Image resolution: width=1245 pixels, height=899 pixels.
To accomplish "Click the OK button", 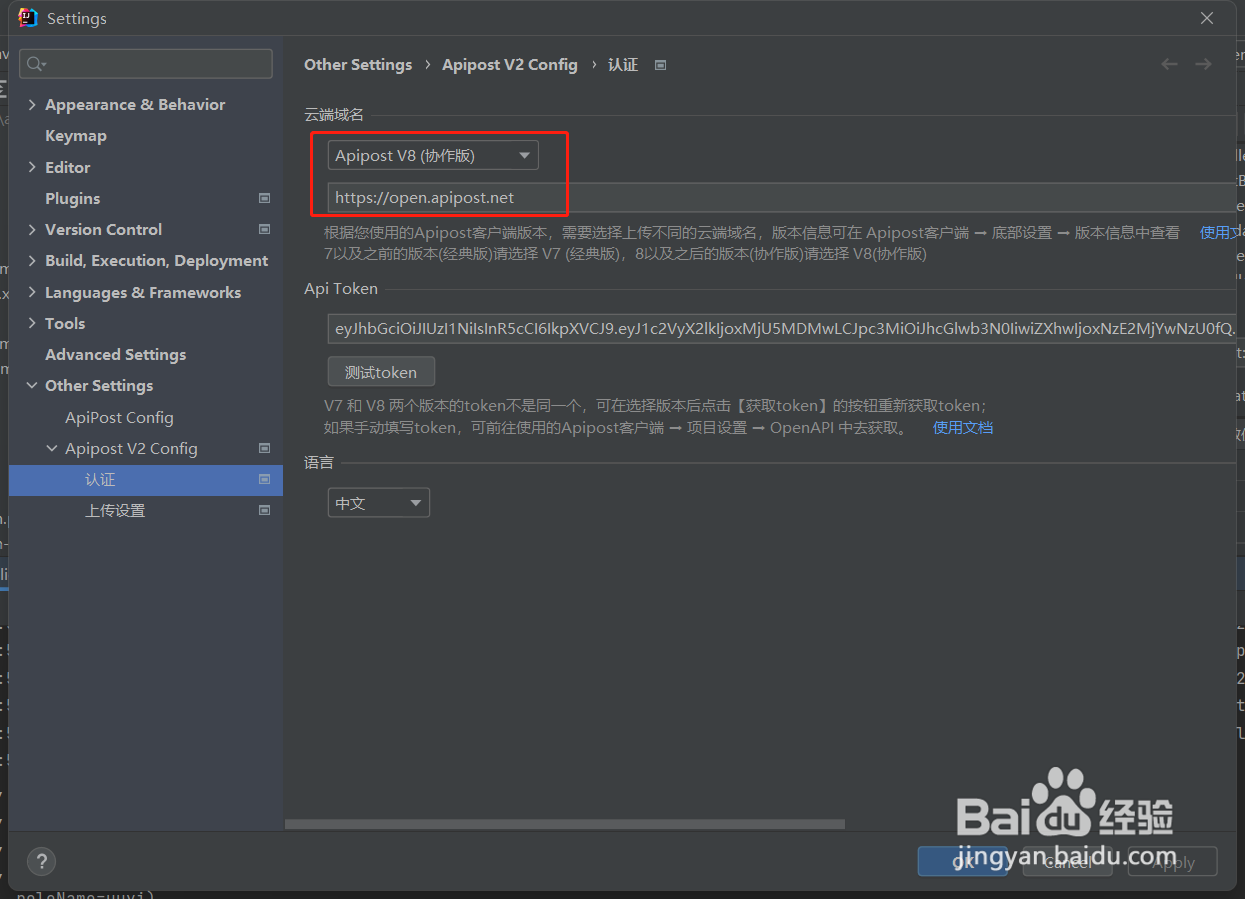I will 963,862.
